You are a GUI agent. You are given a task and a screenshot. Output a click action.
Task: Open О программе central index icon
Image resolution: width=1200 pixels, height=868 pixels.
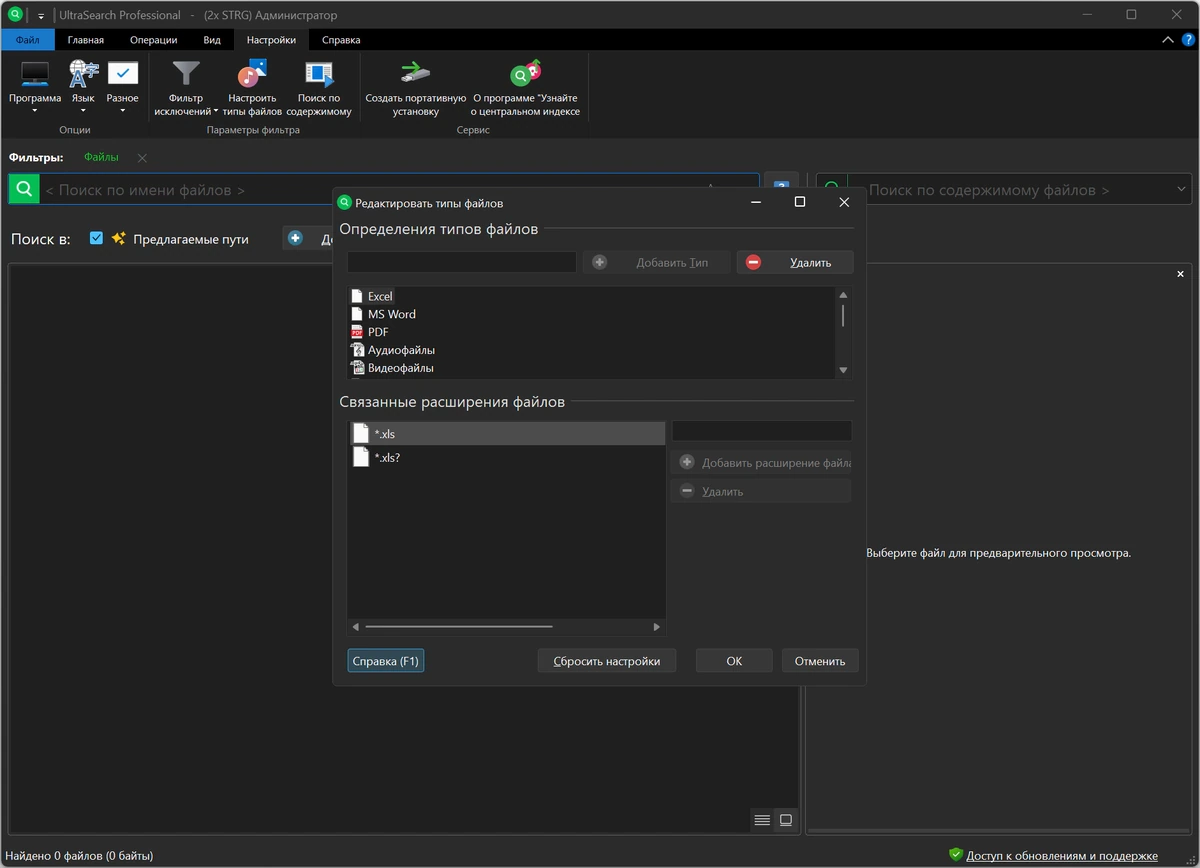(525, 73)
